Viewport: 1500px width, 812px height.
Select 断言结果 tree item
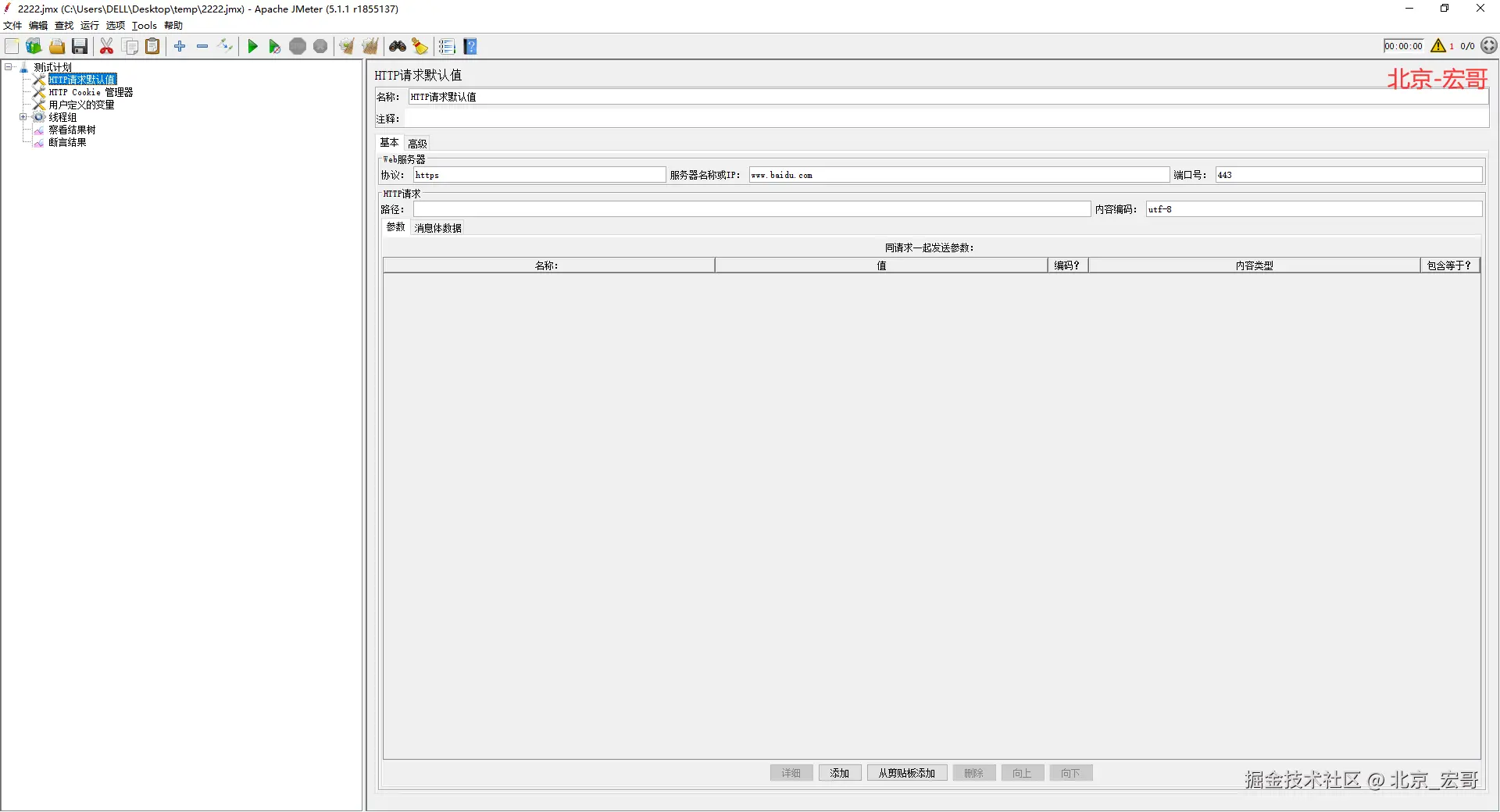(67, 142)
